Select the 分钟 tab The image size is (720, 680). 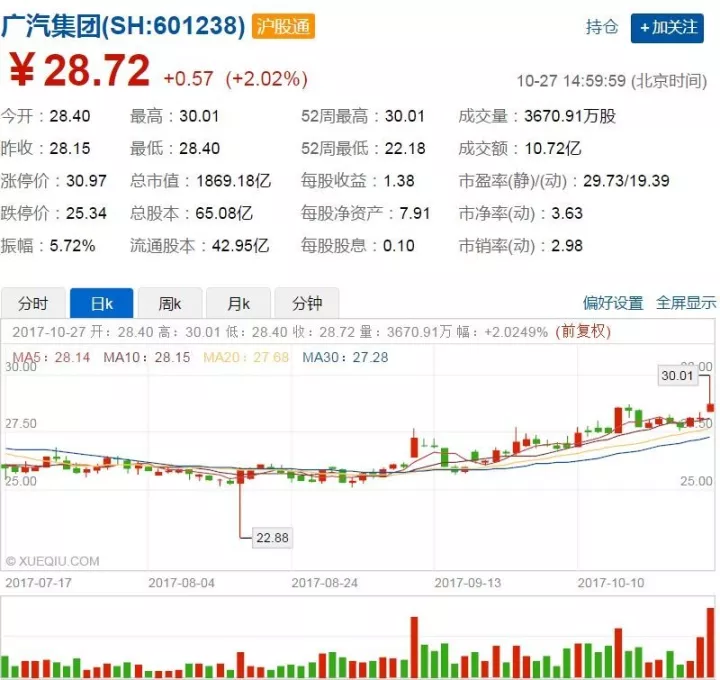(307, 303)
